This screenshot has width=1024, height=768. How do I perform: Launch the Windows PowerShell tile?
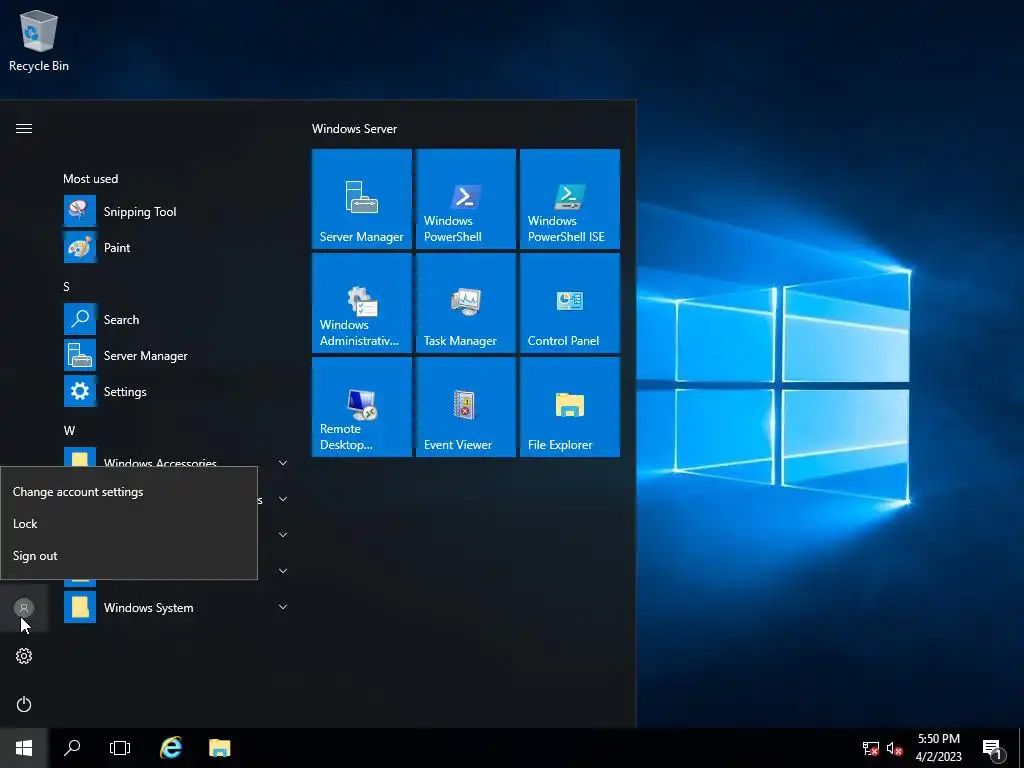[x=466, y=199]
